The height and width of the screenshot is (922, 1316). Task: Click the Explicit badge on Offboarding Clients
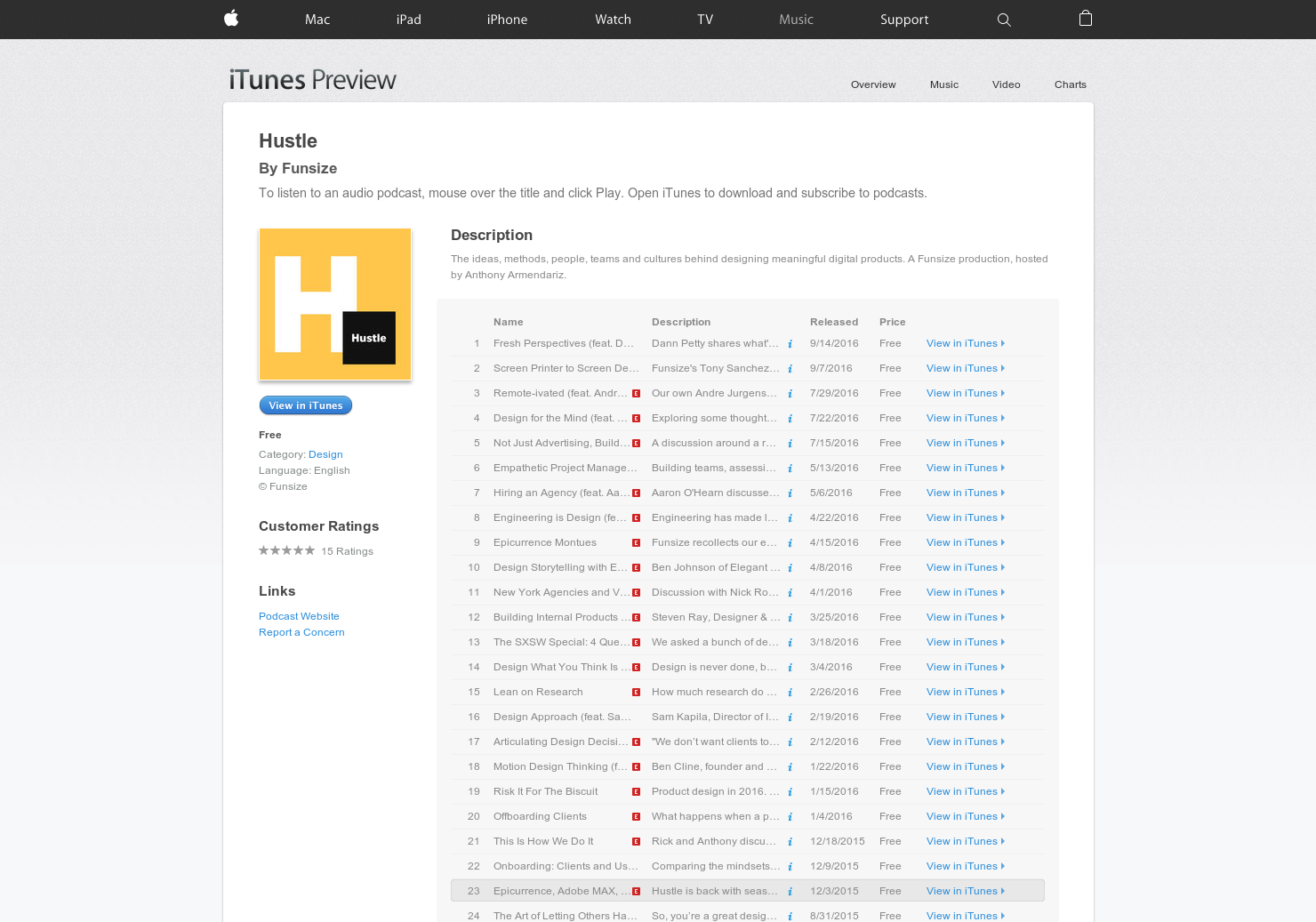point(637,816)
